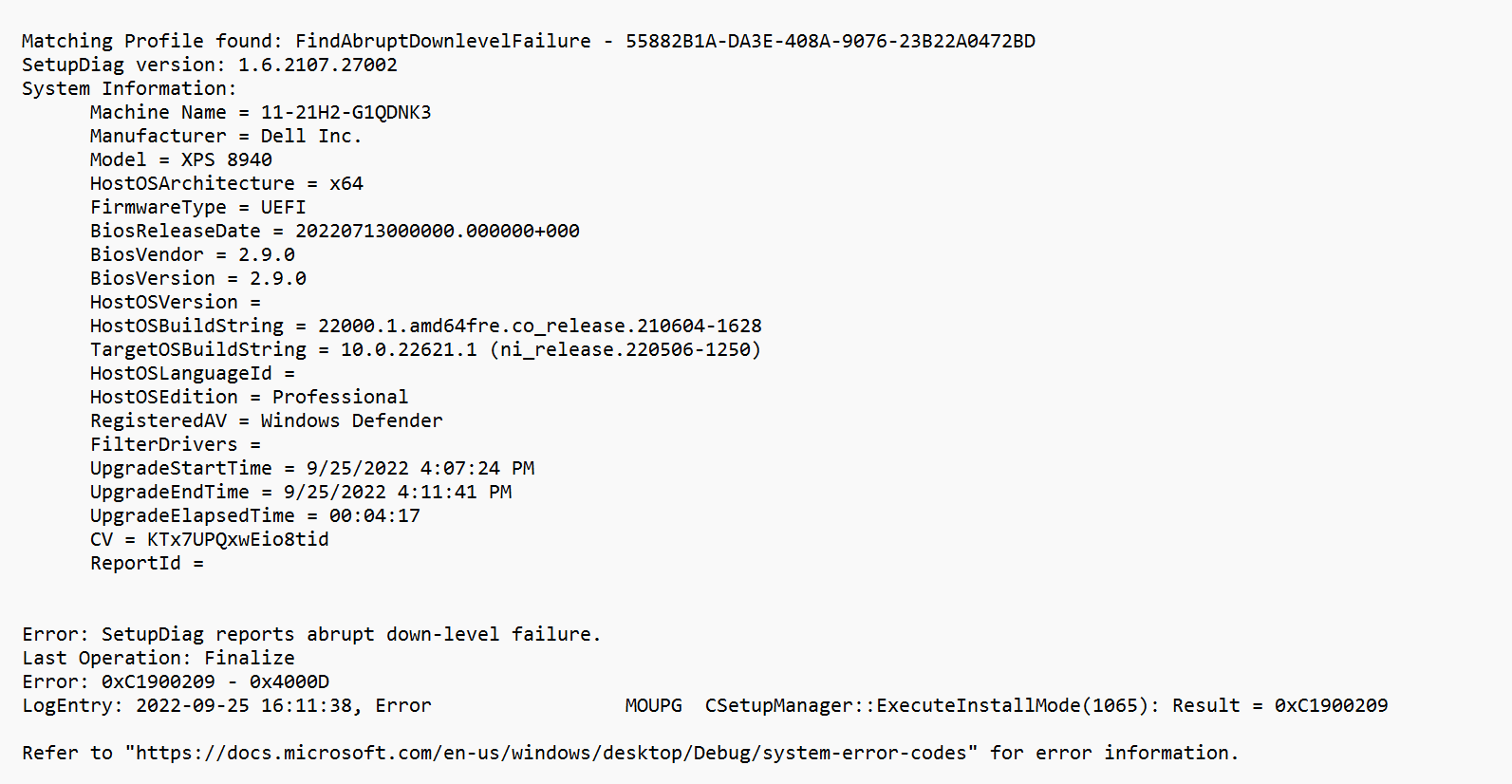Click the TargetOSBuildString 10.0.22621.1 value
The image size is (1512, 784).
click(551, 349)
